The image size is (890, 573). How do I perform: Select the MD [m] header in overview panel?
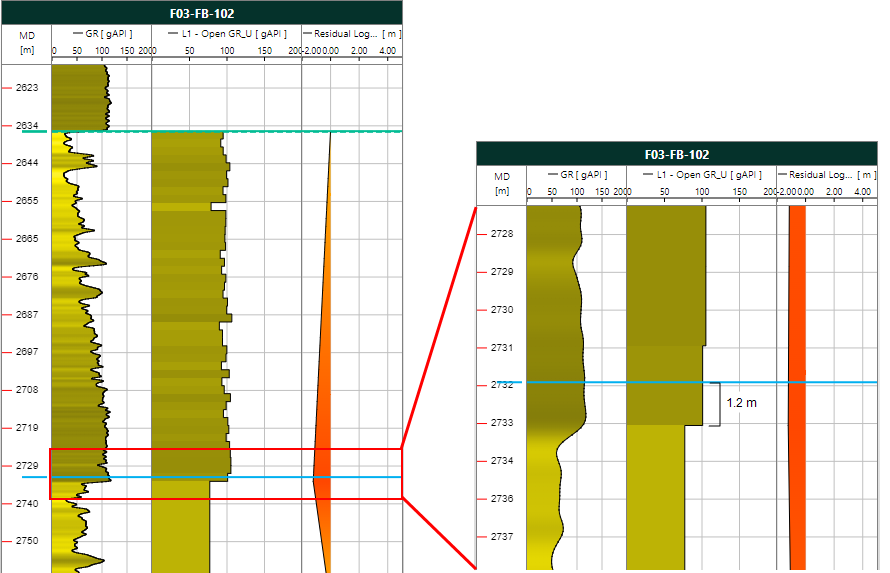point(26,41)
